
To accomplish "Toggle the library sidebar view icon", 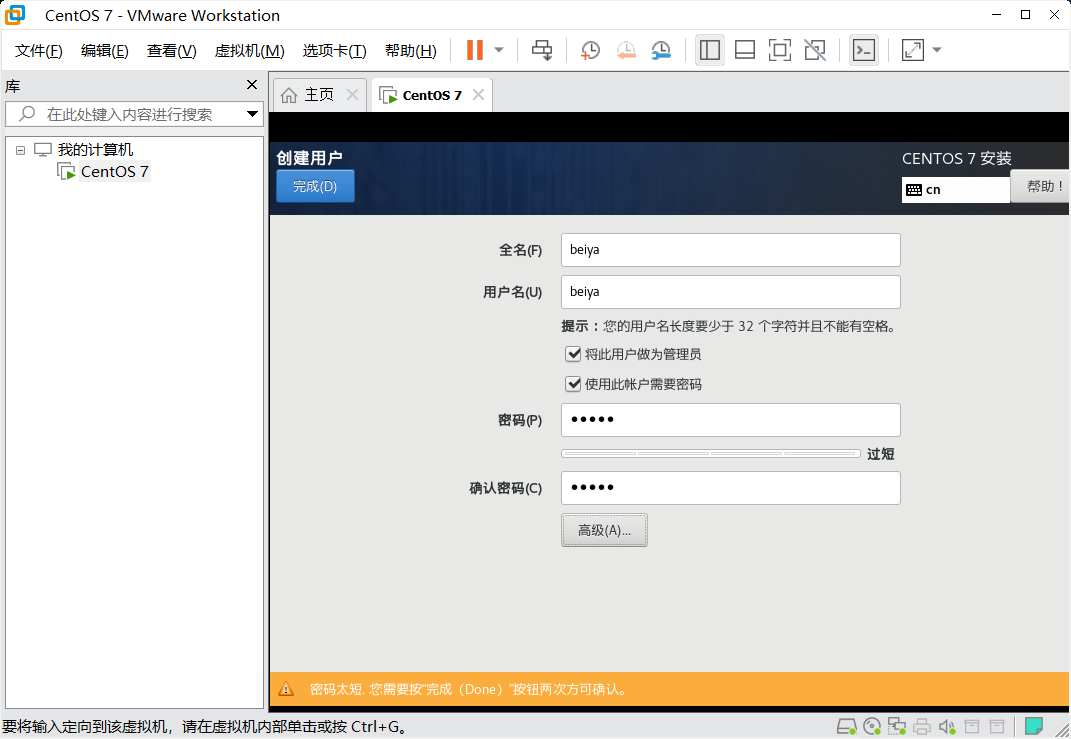I will (710, 50).
